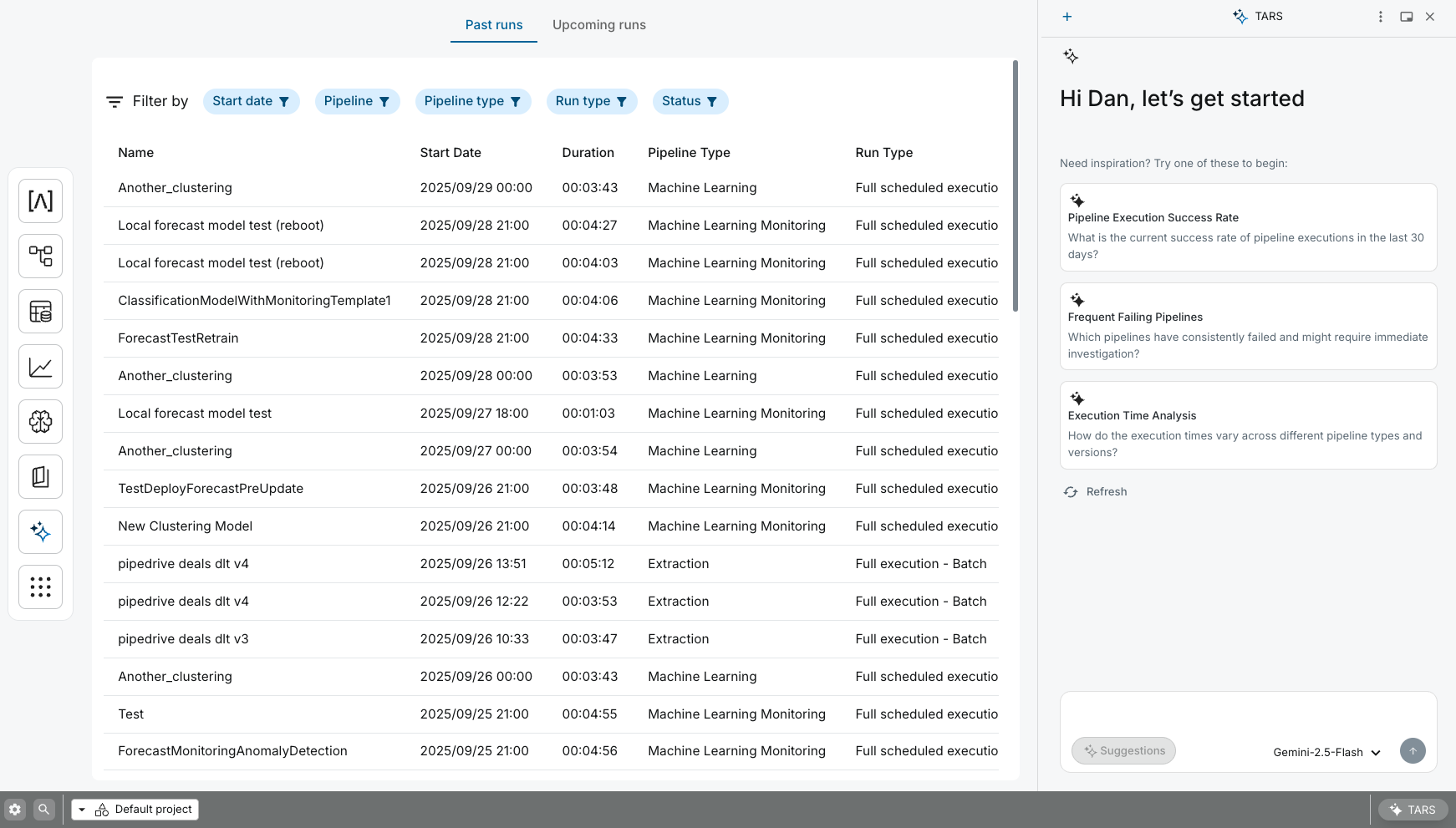Click the TARS title in panel header
This screenshot has height=828, width=1456.
pos(1268,17)
